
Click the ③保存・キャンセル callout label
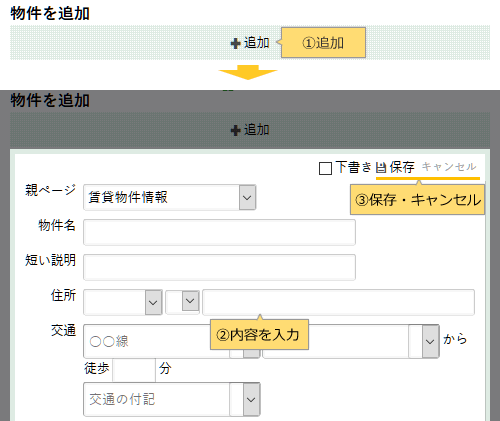pyautogui.click(x=417, y=199)
